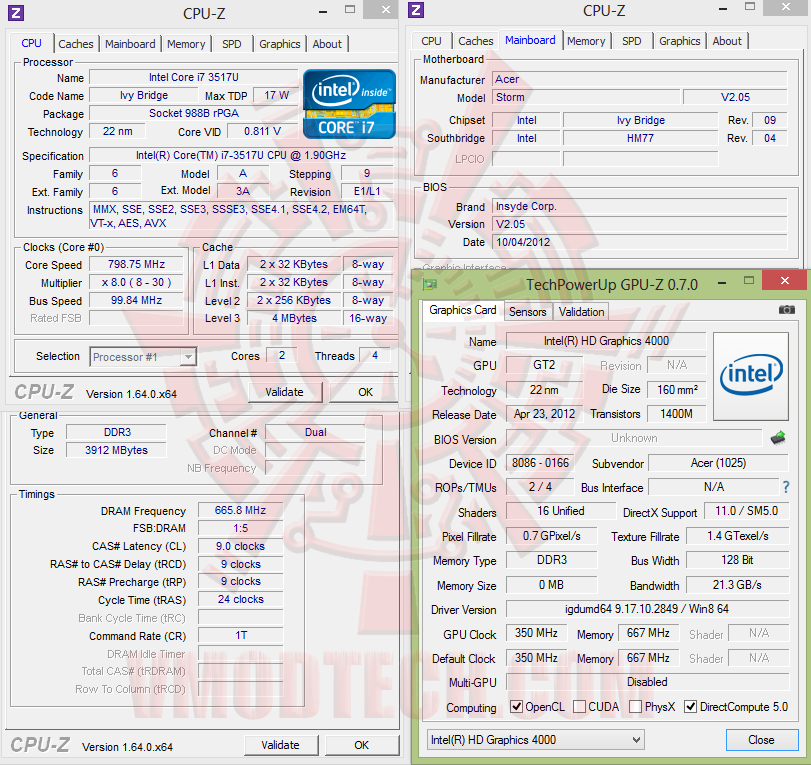
Task: Click the CPU-Z logo icon in Mainboard window title bar
Action: point(416,10)
